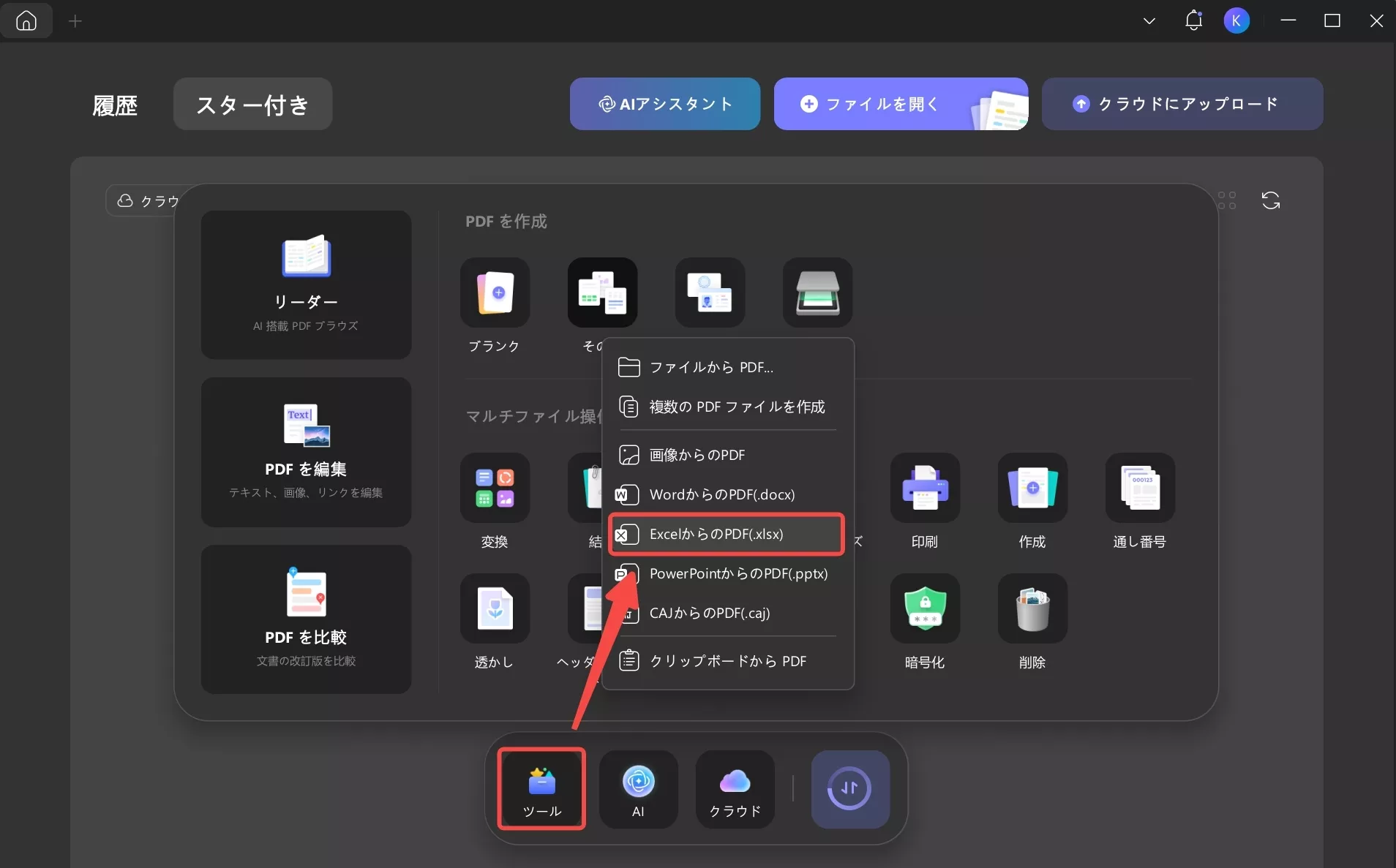
Task: Select ExcelからのPDF(.xlsx) menu item
Action: click(x=727, y=534)
